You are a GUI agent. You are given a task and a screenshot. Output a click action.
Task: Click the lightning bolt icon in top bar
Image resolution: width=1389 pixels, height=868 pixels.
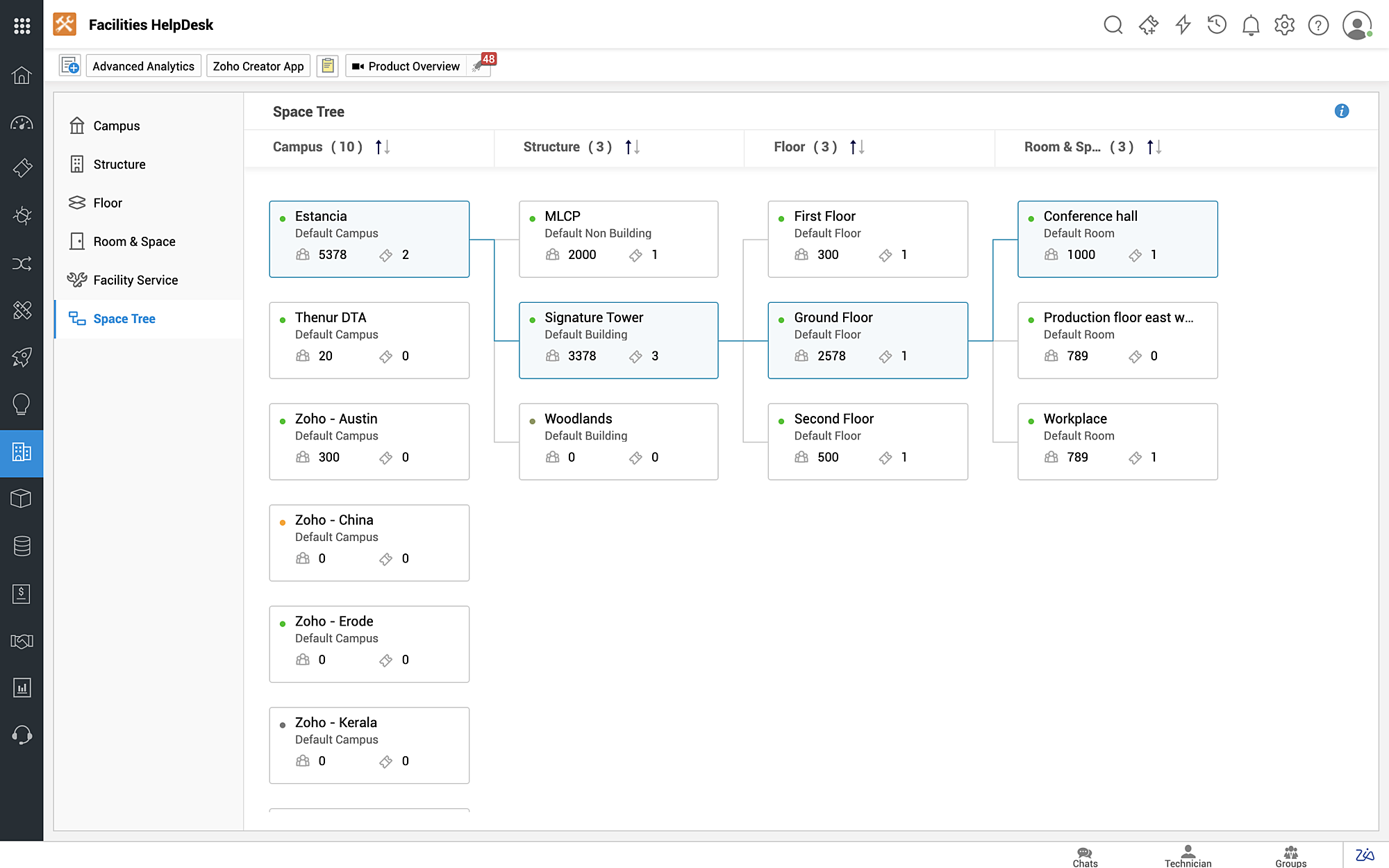coord(1183,25)
